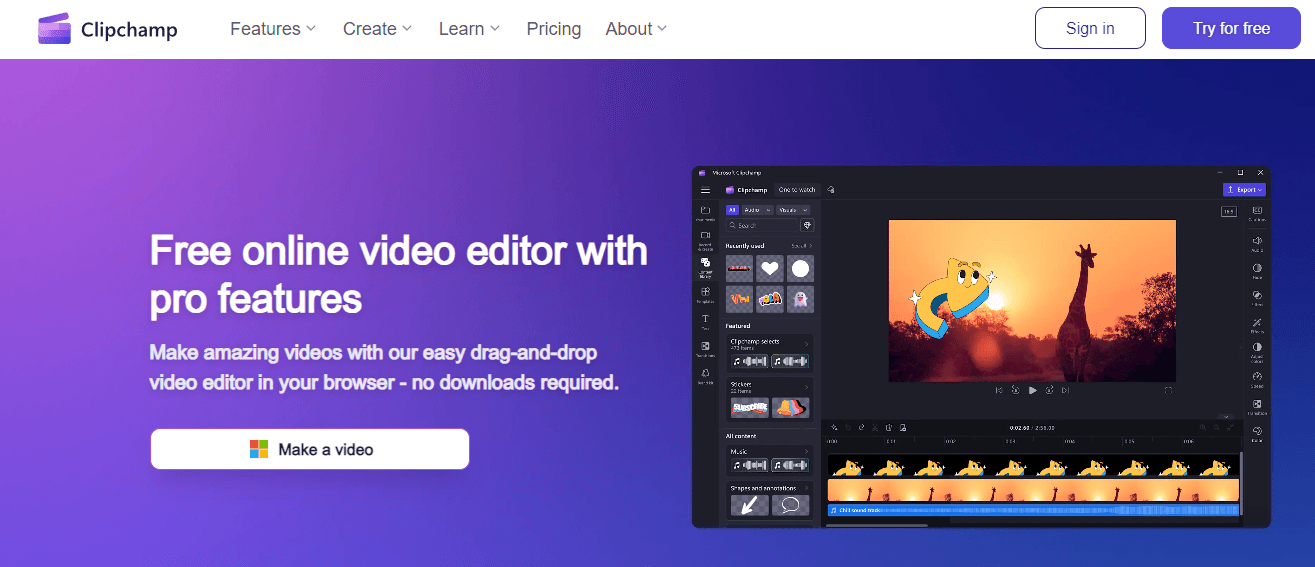The width and height of the screenshot is (1315, 567).
Task: Open the Speed panel on right sidebar
Action: pos(1257,379)
